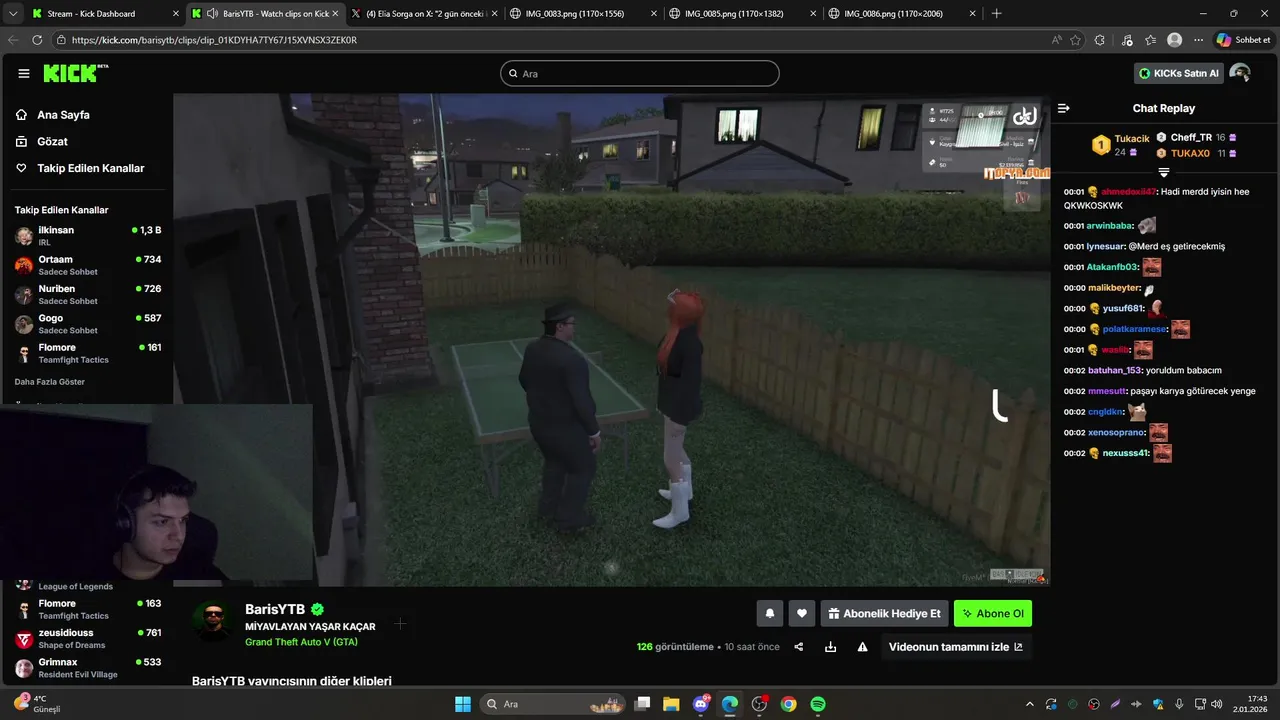The height and width of the screenshot is (720, 1280).
Task: Click Abonelik Hediye Et button
Action: click(x=884, y=613)
